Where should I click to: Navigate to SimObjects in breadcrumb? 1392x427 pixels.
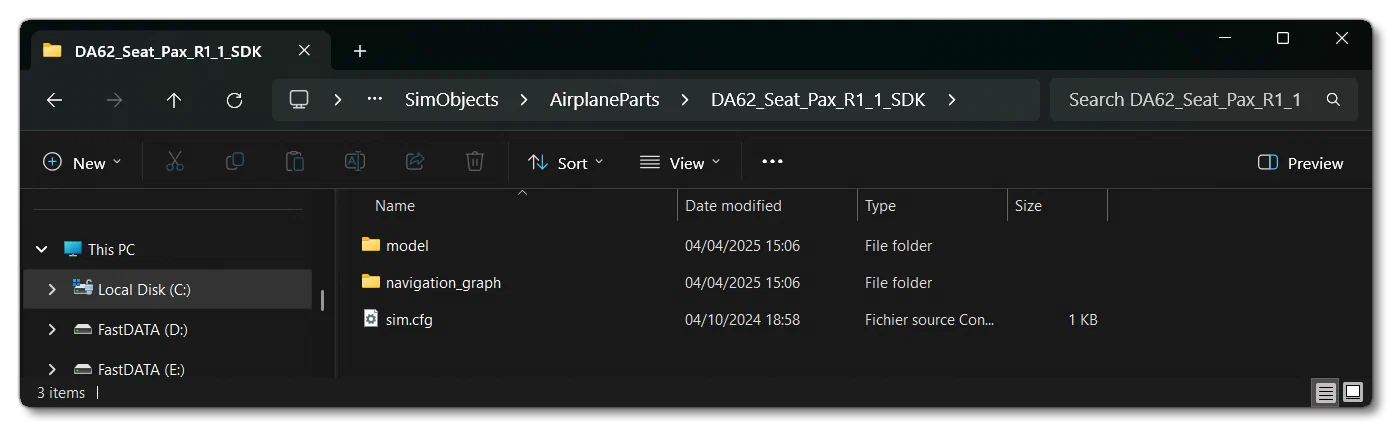[451, 100]
